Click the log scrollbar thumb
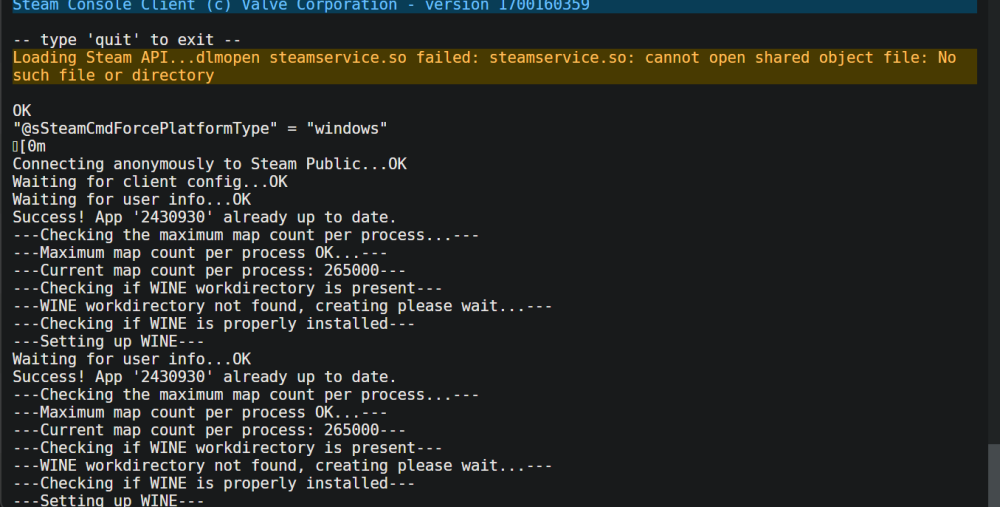The image size is (1000, 507). pos(994,476)
